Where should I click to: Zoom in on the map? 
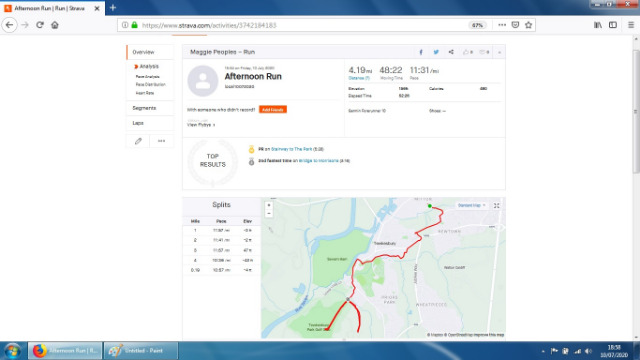pos(269,205)
